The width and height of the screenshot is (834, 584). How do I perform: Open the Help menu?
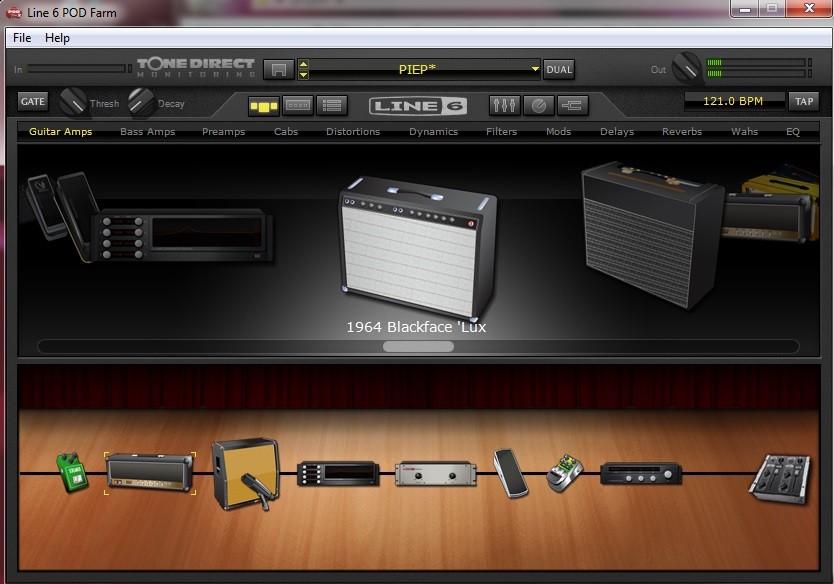(x=57, y=38)
